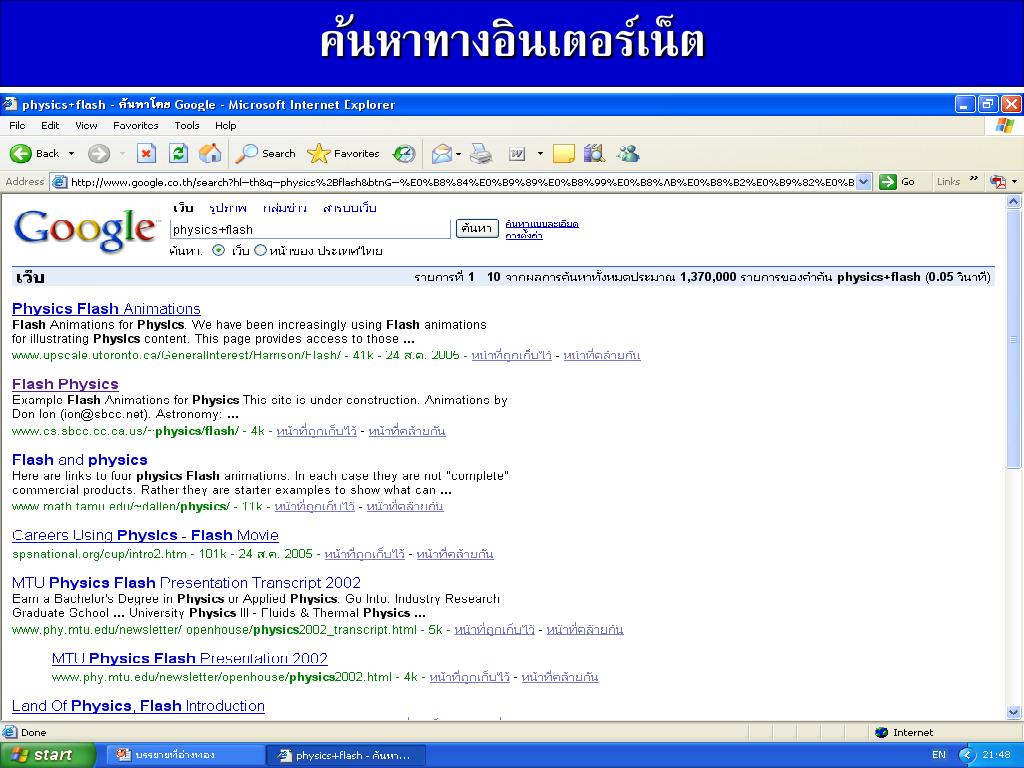Click the EN language indicator in the taskbar

click(938, 755)
